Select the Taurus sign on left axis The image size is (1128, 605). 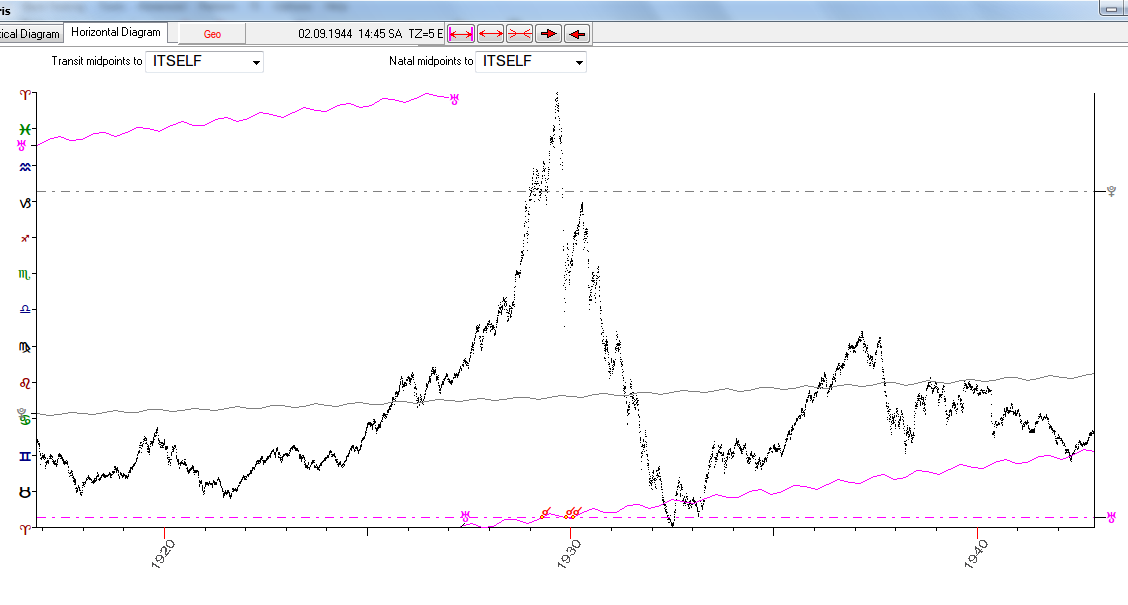[x=26, y=492]
